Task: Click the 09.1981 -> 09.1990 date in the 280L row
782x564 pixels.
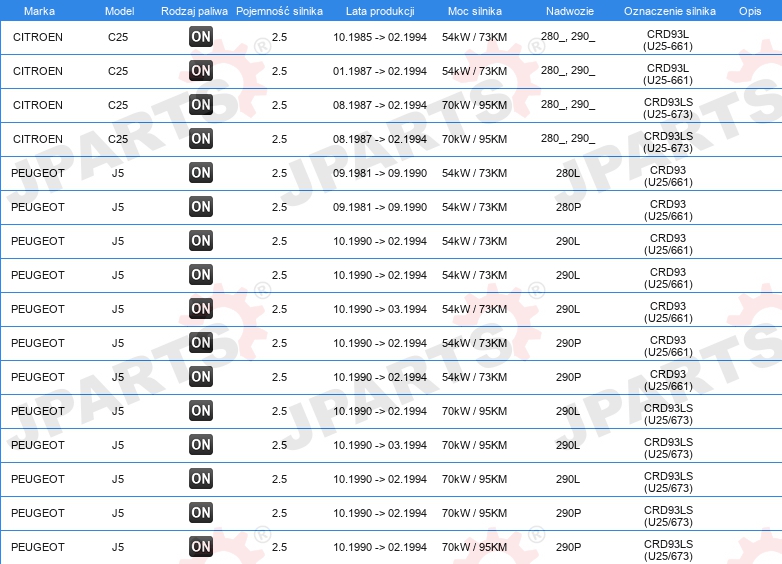Action: (x=380, y=173)
